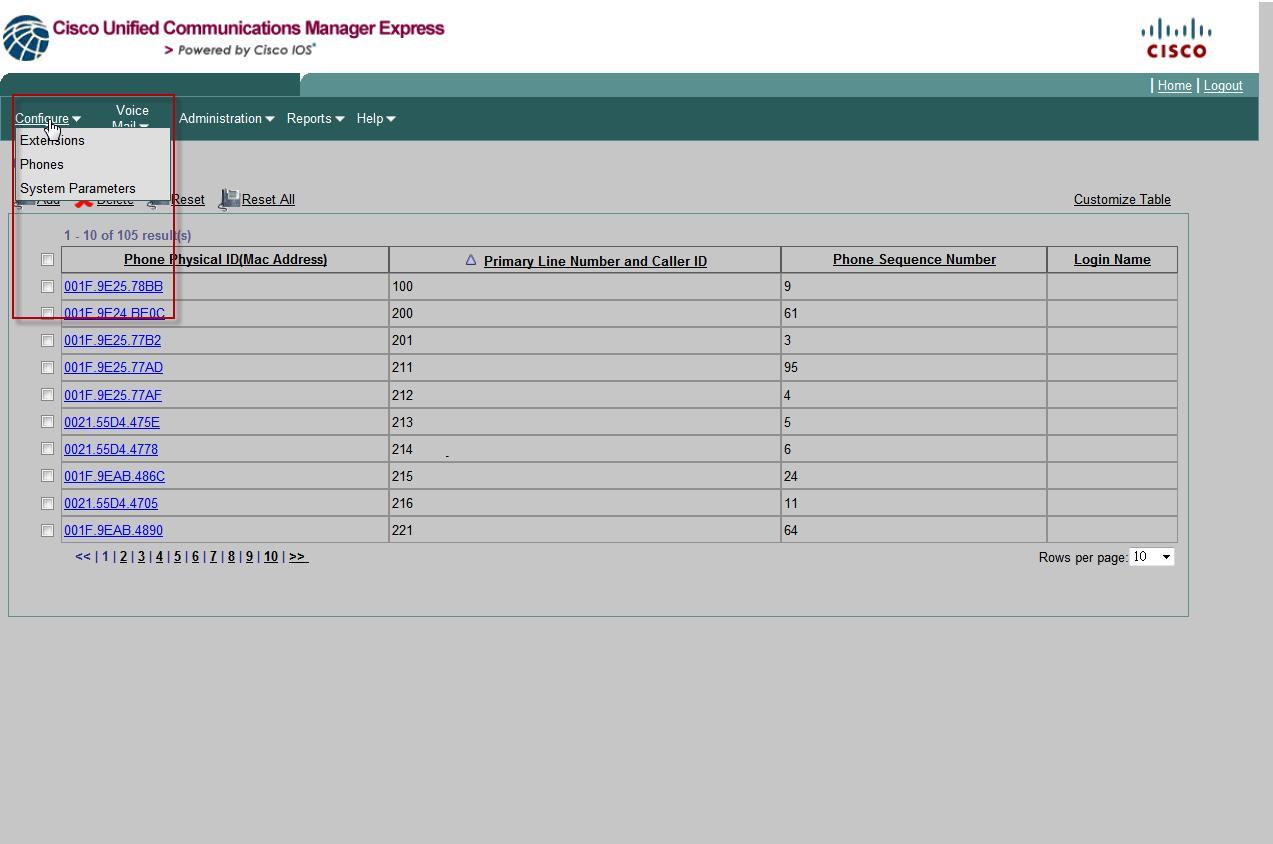Click the sort triangle on Primary Line Number column
Viewport: 1273px width, 844px height.
coord(471,260)
